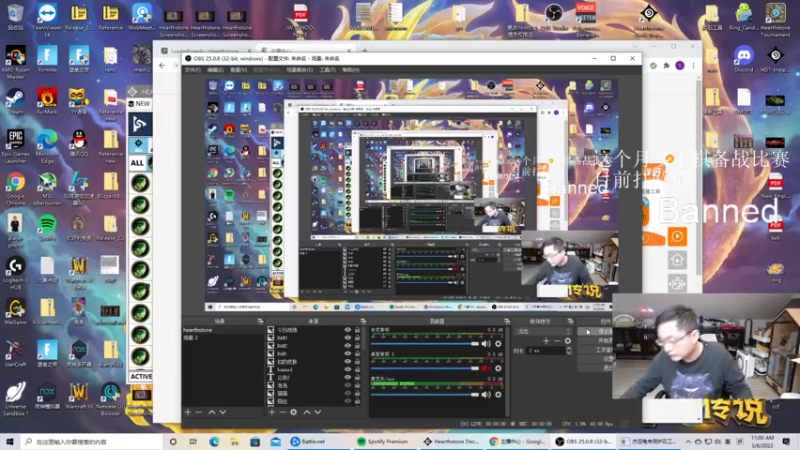
Task: Remove the scene transition with the minus icon
Action: (x=557, y=341)
